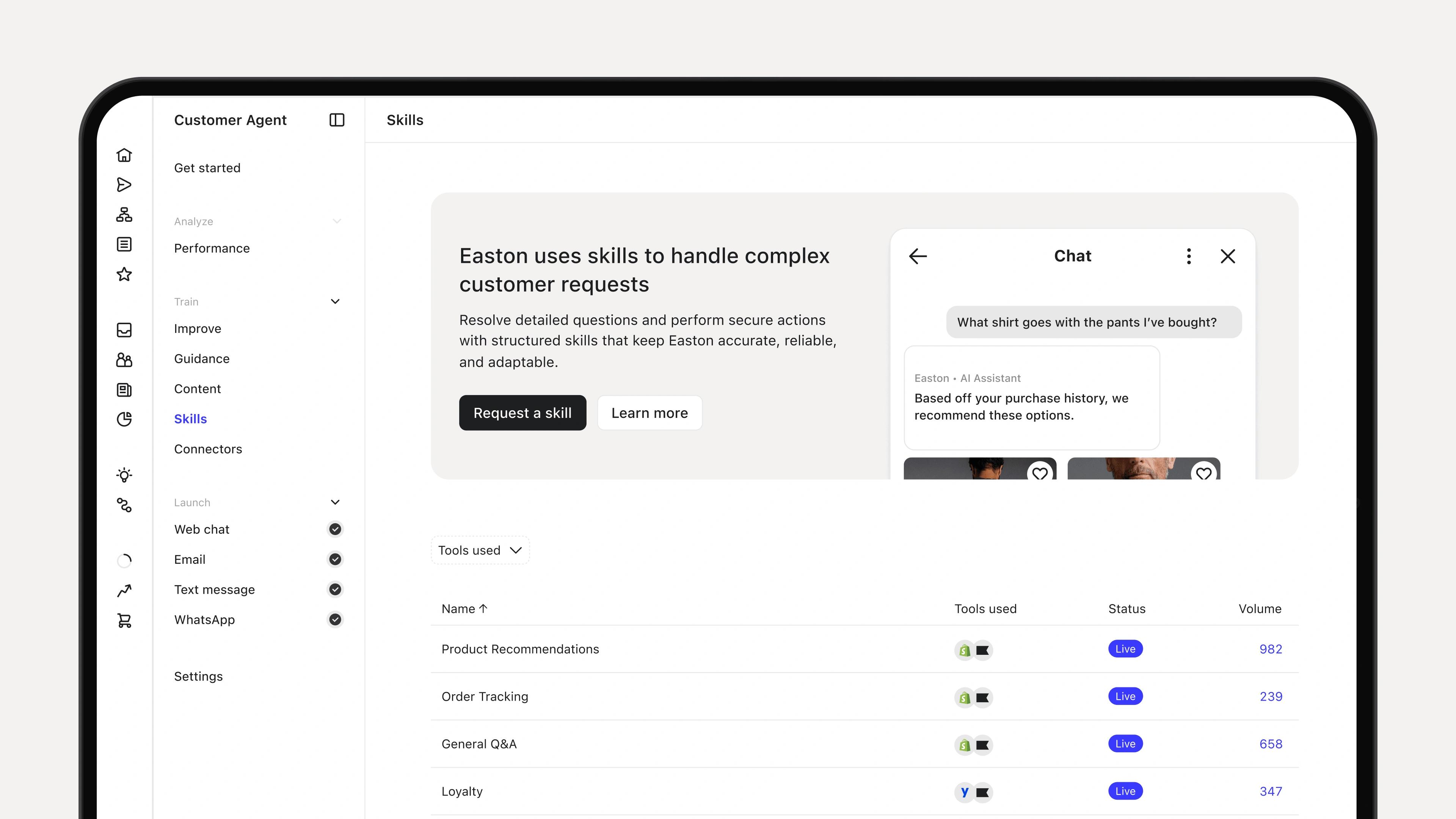Open the Connectors menu item
The width and height of the screenshot is (1456, 819).
[x=208, y=449]
